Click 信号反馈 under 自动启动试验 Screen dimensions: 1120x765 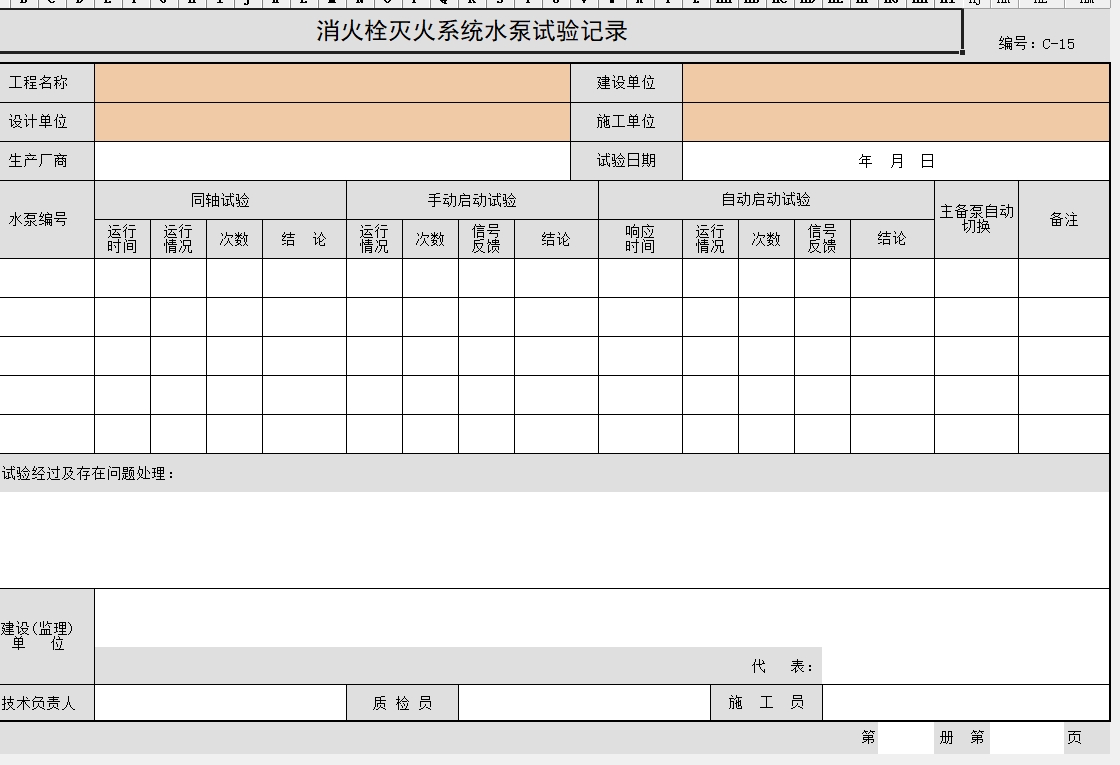click(x=822, y=239)
